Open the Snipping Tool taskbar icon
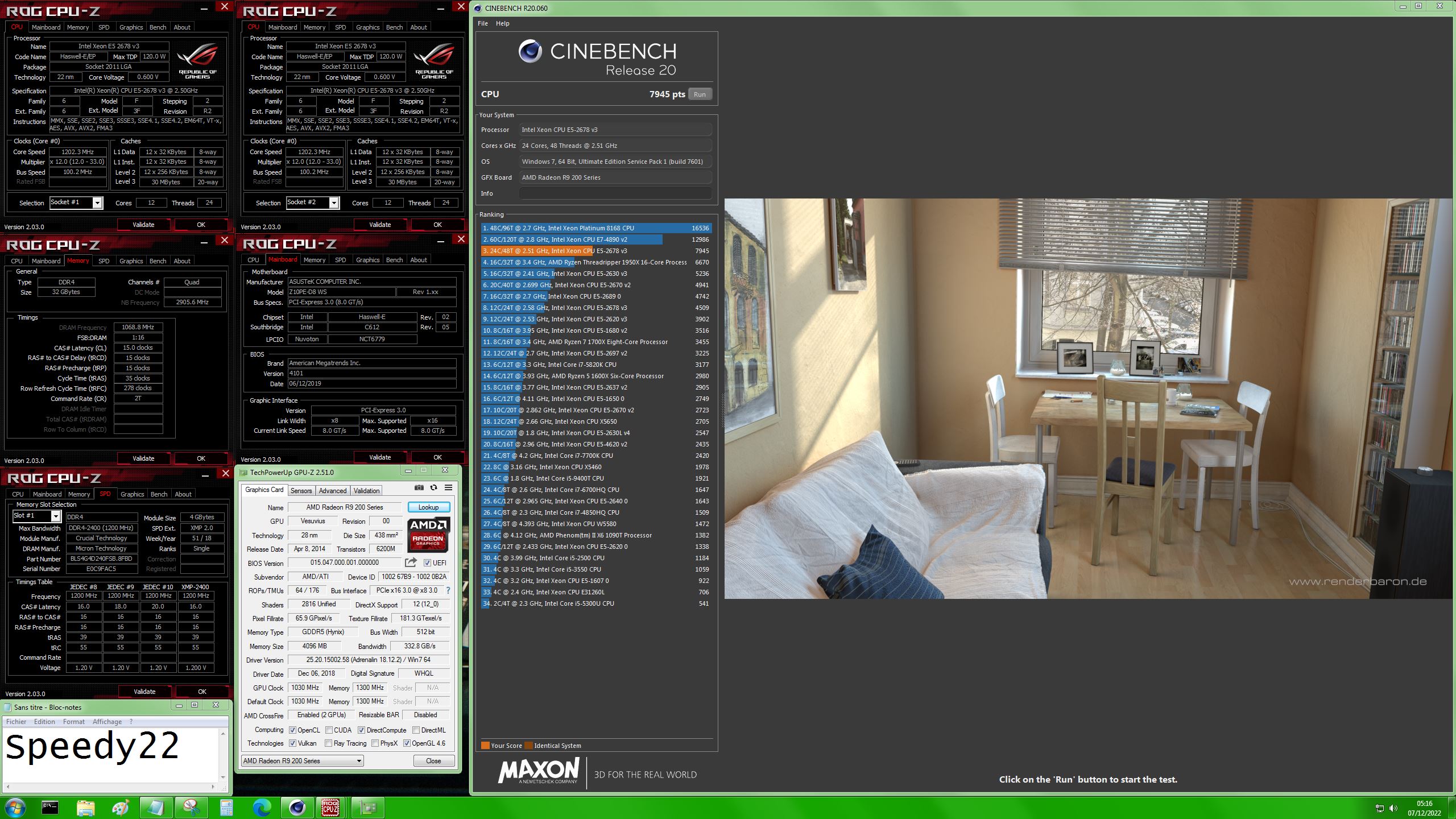This screenshot has height=819, width=1456. (191, 807)
